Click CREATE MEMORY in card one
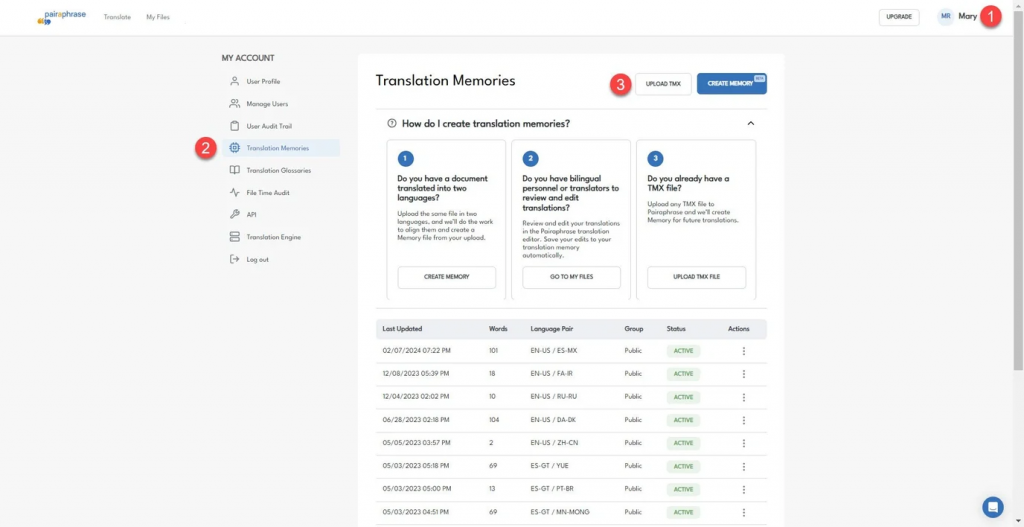Viewport: 1024px width, 527px height. (446, 277)
